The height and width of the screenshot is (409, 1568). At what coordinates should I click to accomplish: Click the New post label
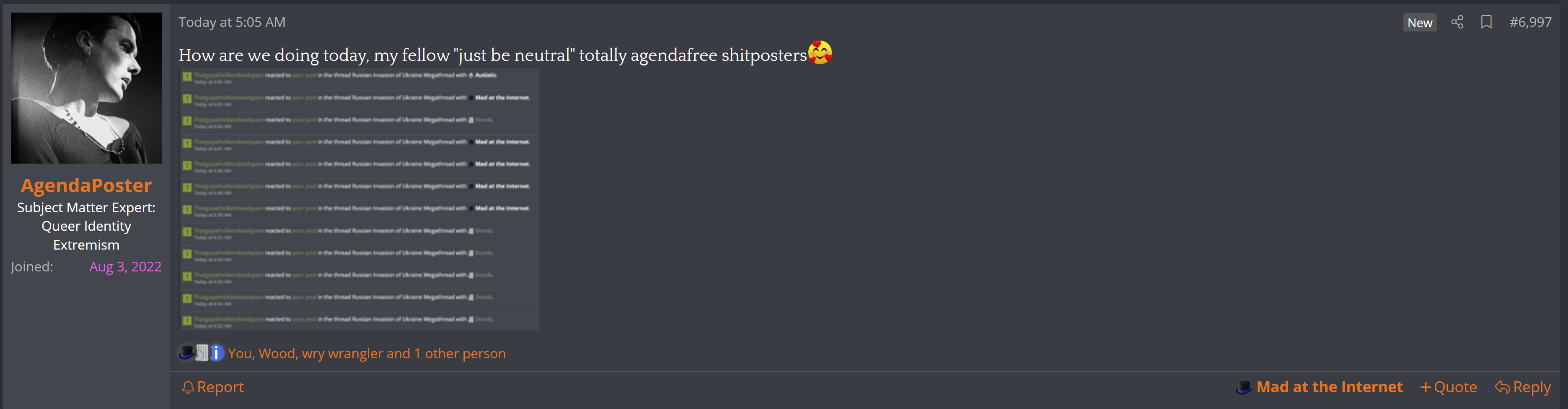point(1420,23)
